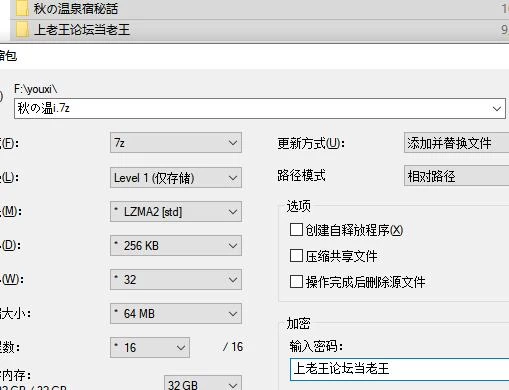Click the 路径模式 label

click(301, 175)
